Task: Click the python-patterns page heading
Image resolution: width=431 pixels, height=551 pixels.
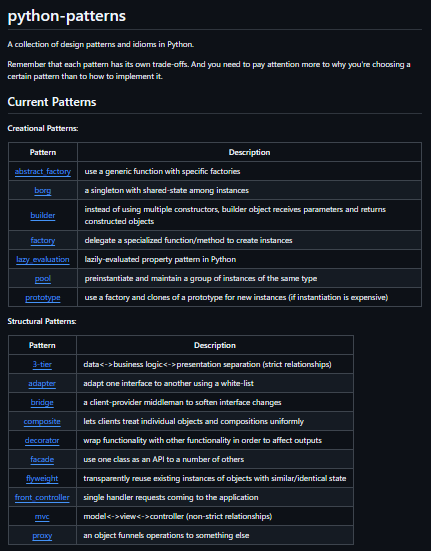Action: coord(67,16)
